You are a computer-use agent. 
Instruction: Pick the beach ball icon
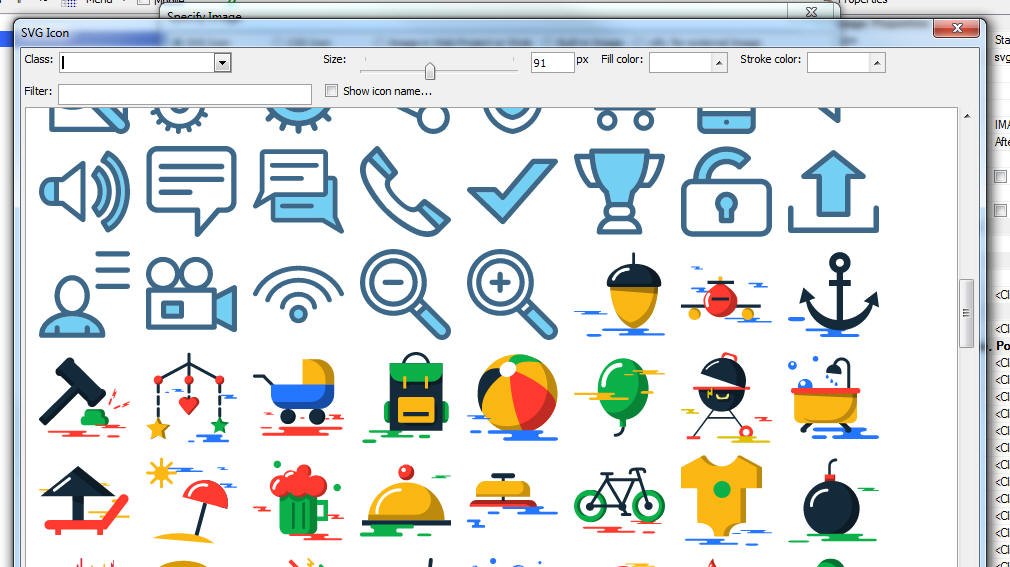point(512,398)
